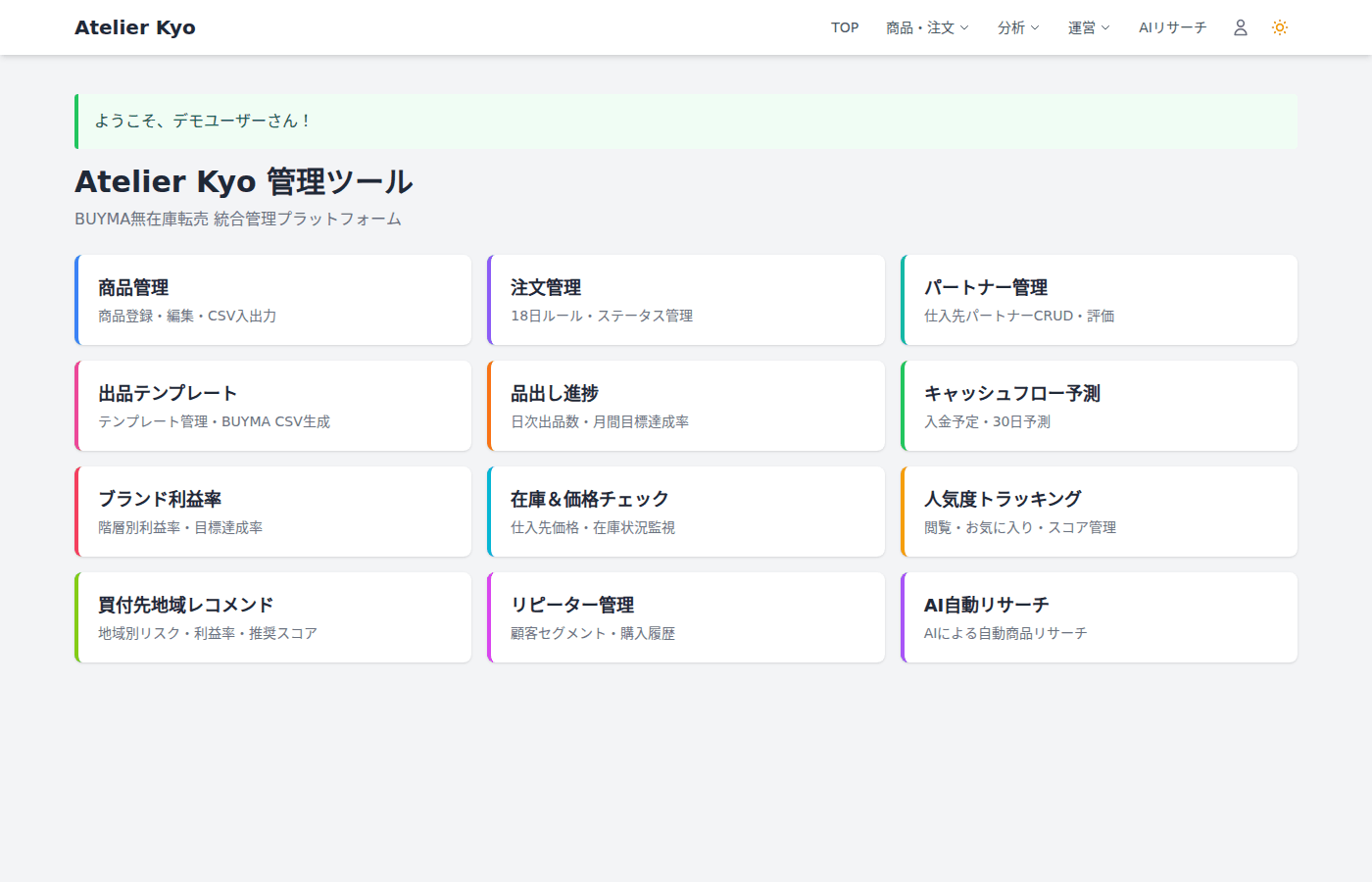The width and height of the screenshot is (1372, 882).
Task: Open the 出品テンプレート card
Action: pos(273,406)
